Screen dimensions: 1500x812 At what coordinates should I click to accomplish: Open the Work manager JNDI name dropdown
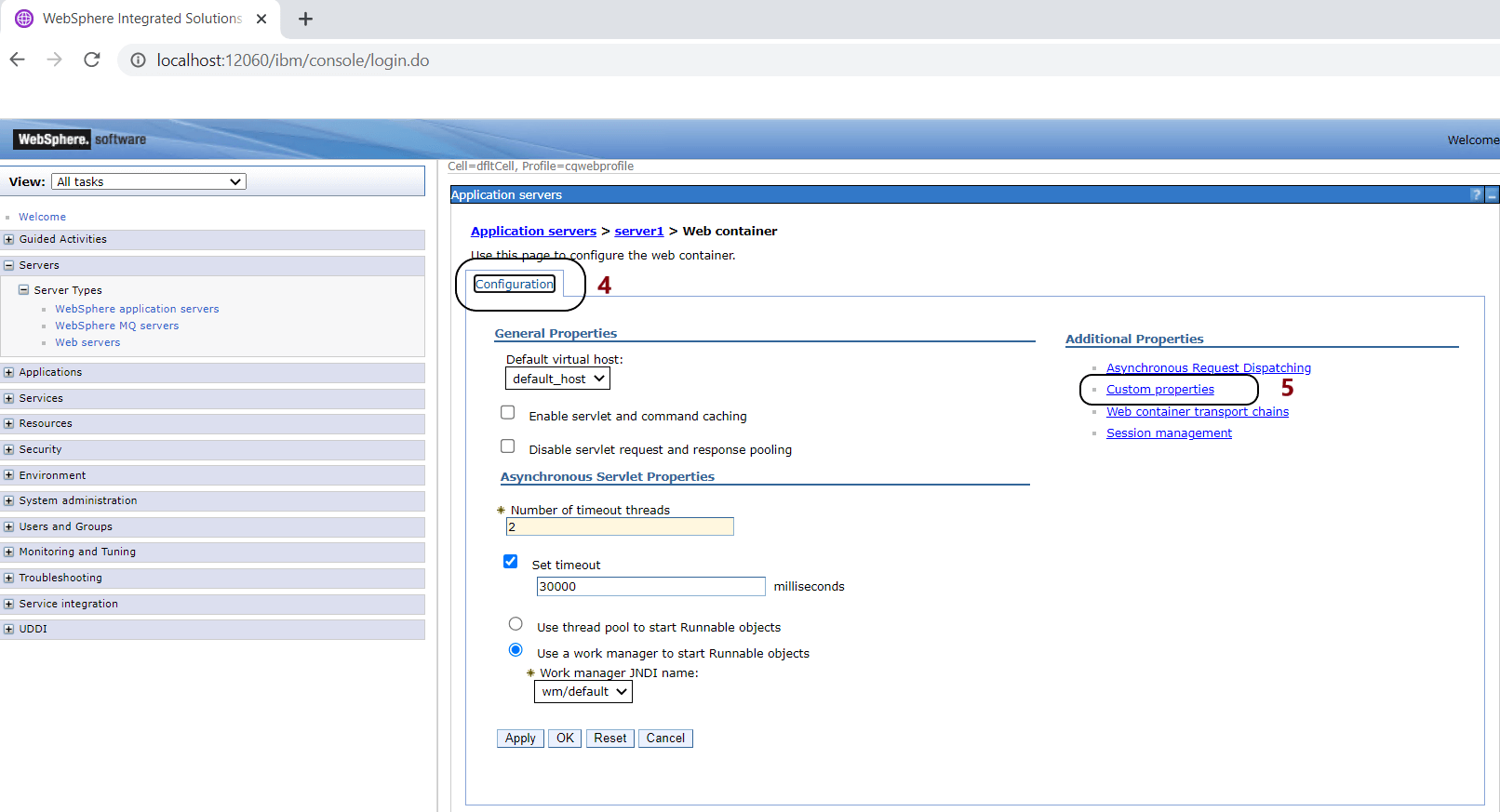point(583,692)
